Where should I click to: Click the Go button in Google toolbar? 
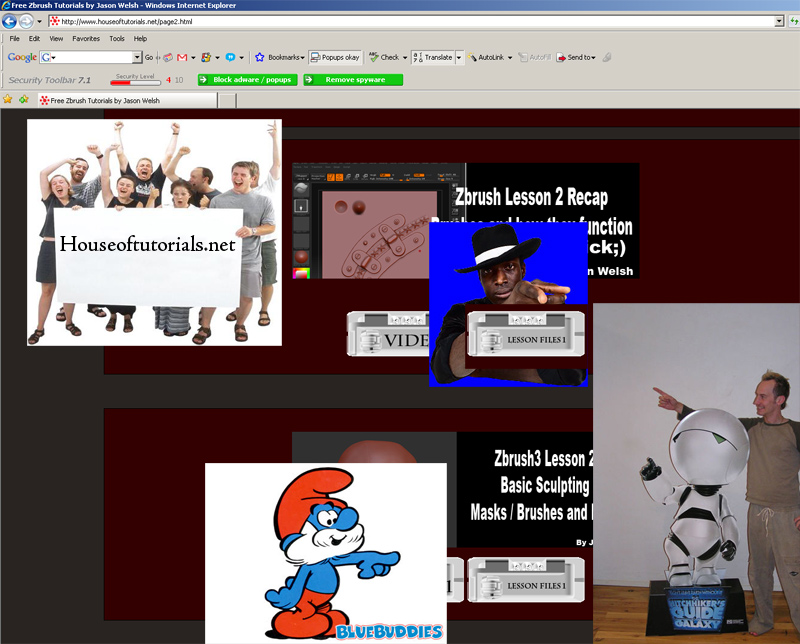[149, 58]
